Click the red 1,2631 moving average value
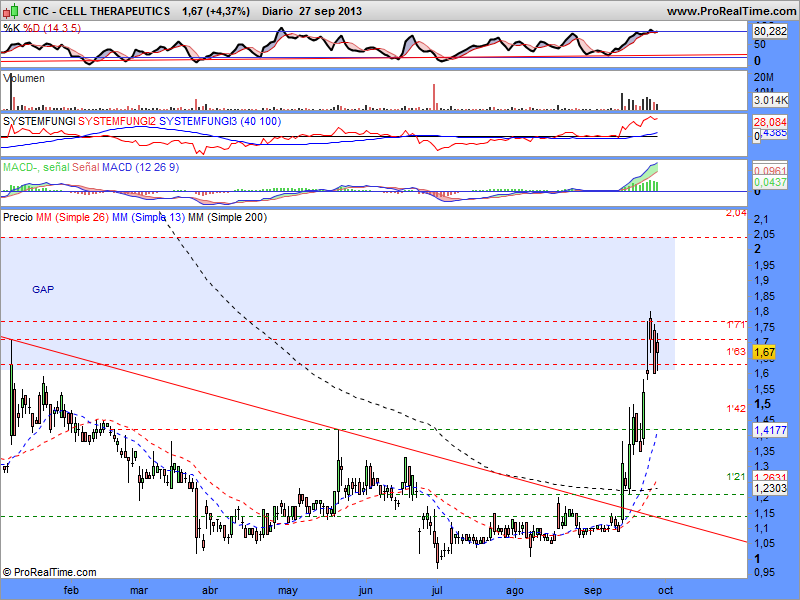Screen dimensions: 800x600 click(770, 478)
